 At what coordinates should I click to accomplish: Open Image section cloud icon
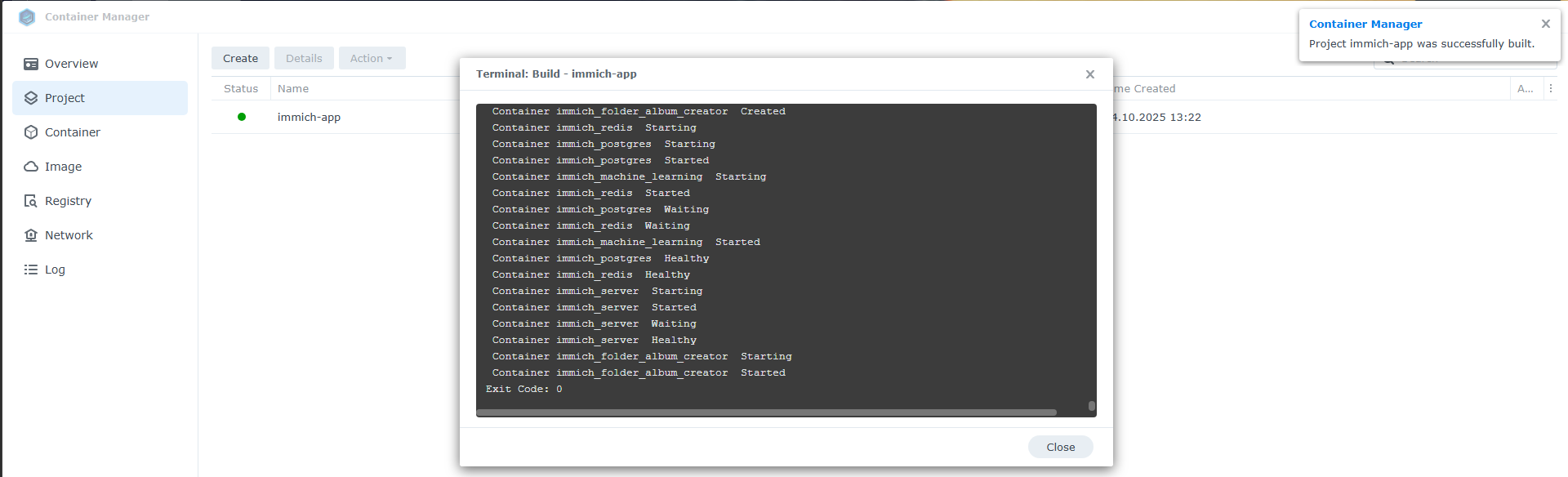click(x=31, y=167)
